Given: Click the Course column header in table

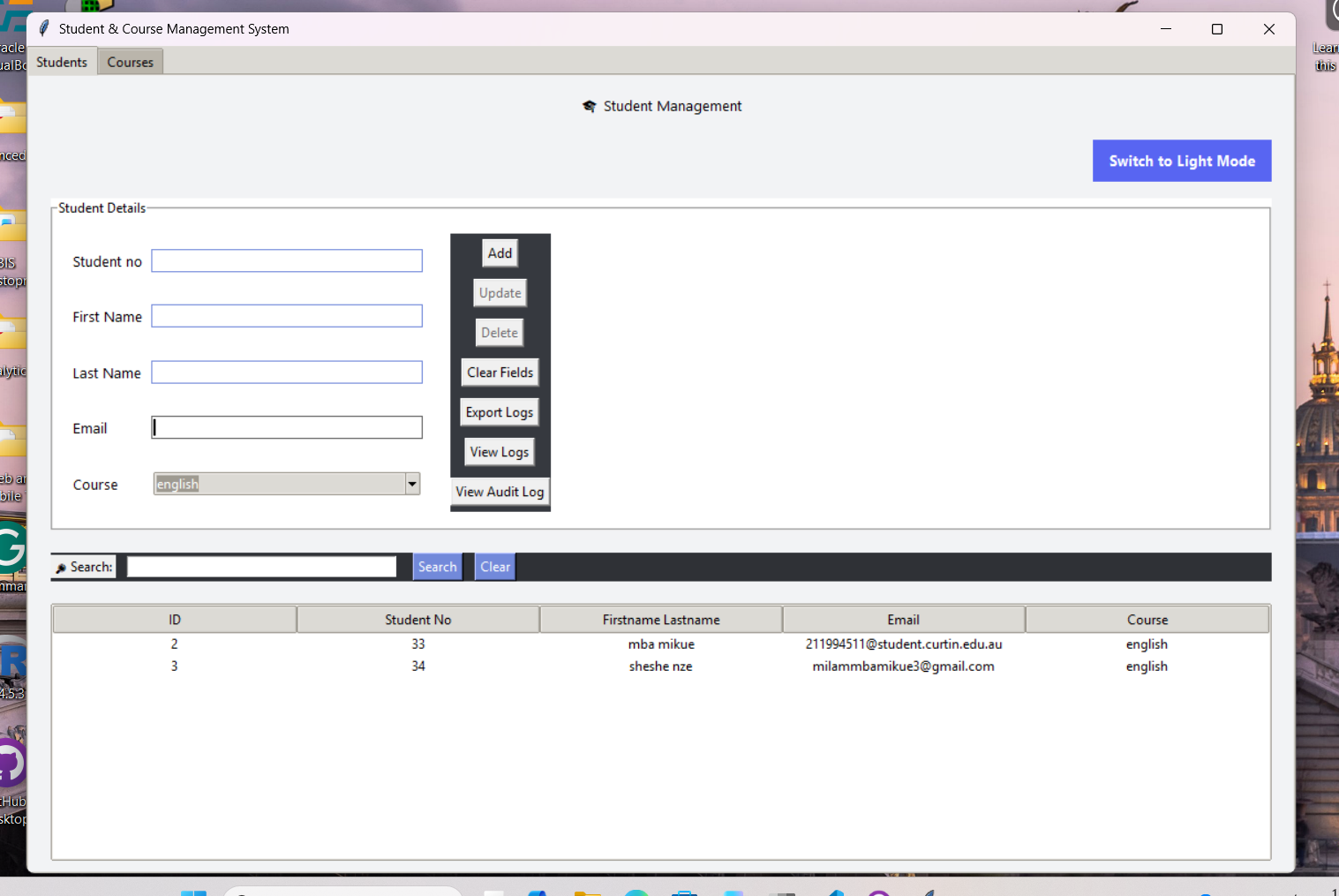Looking at the screenshot, I should pos(1147,620).
